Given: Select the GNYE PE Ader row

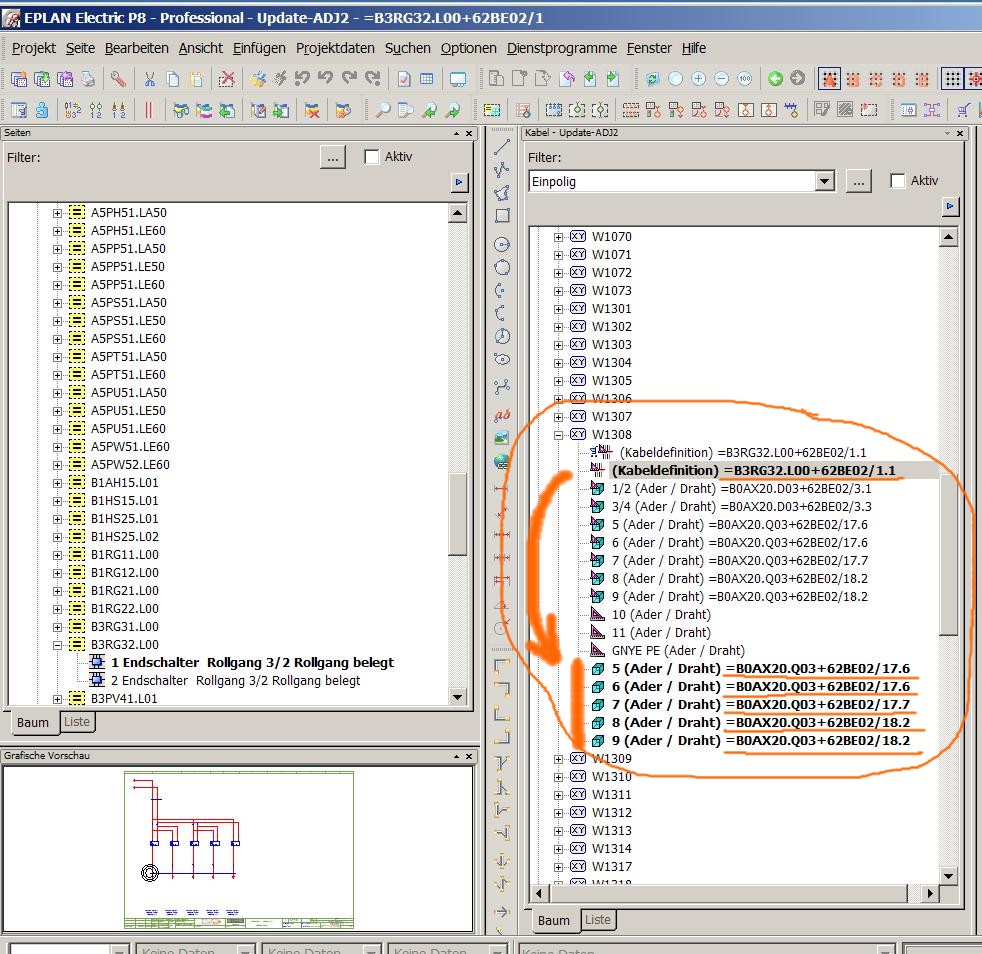Looking at the screenshot, I should click(x=678, y=651).
